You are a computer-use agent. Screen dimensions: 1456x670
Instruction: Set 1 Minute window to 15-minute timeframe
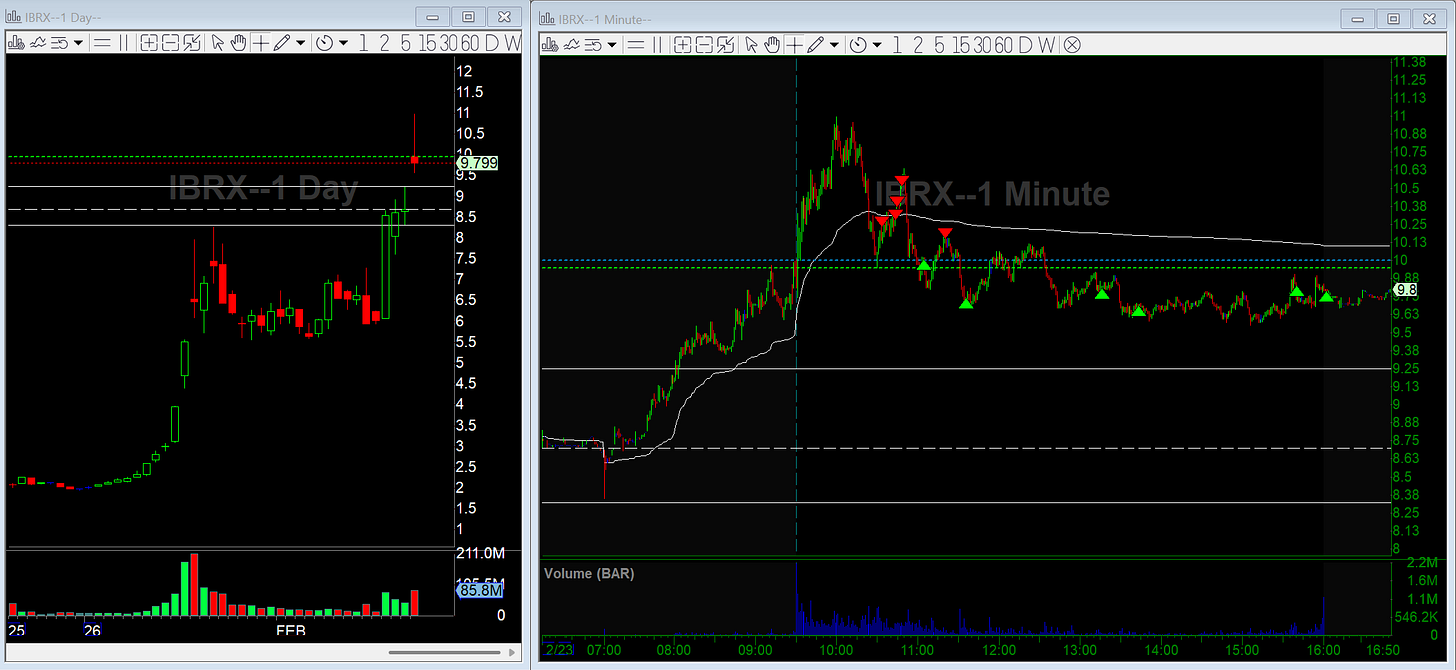coord(960,45)
